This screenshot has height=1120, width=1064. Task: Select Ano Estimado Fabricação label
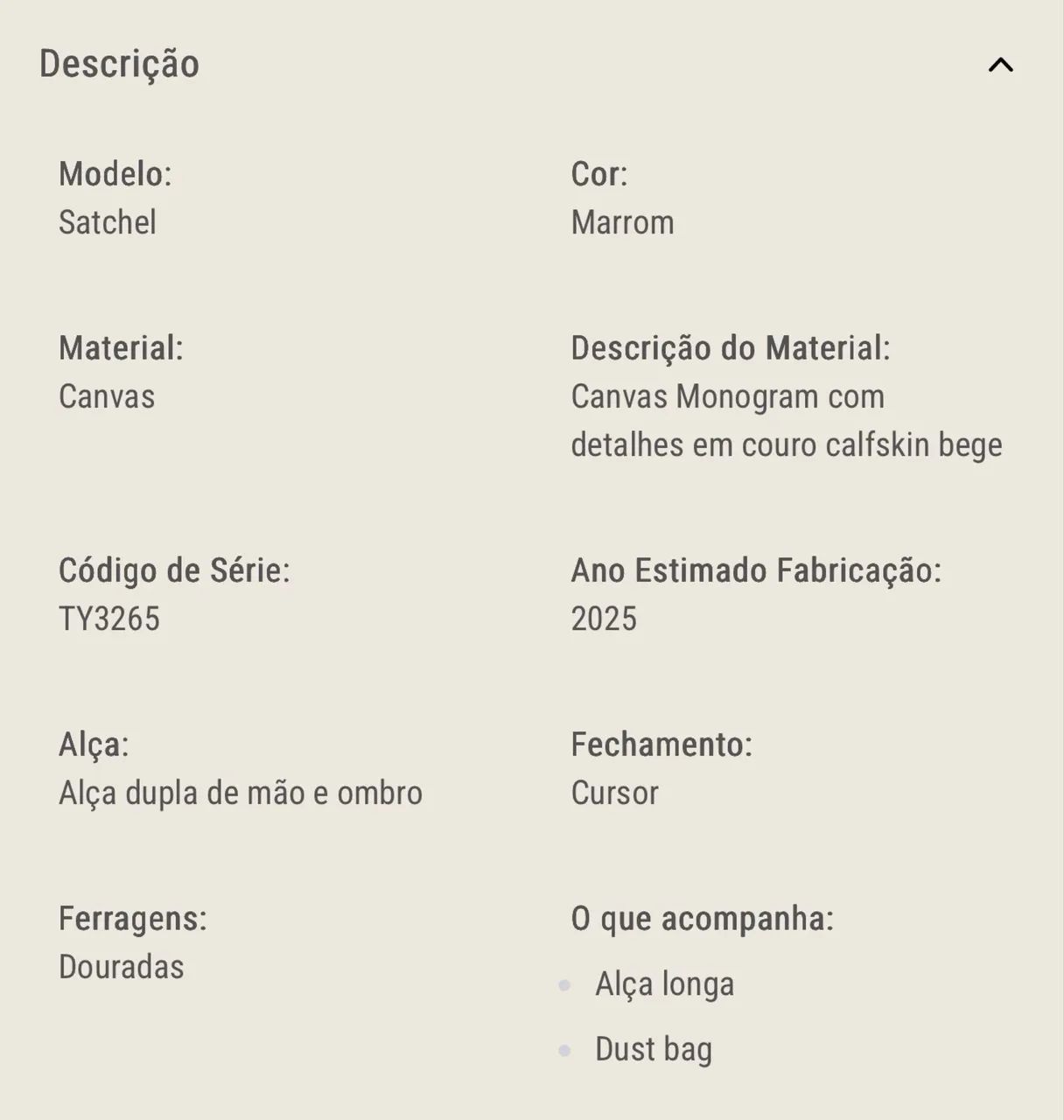(x=756, y=570)
